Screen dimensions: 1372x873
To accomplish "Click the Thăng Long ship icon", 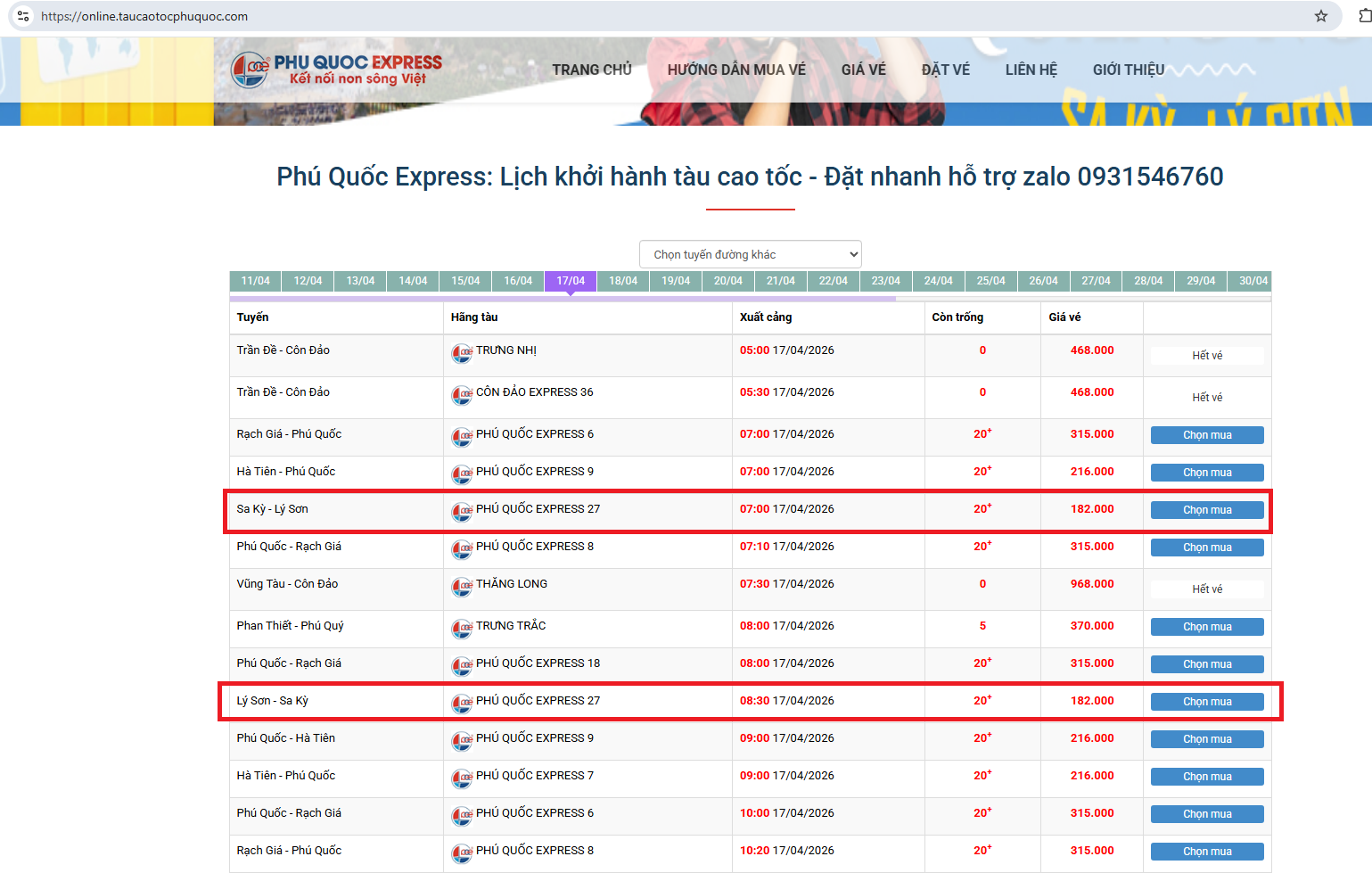I will (462, 587).
